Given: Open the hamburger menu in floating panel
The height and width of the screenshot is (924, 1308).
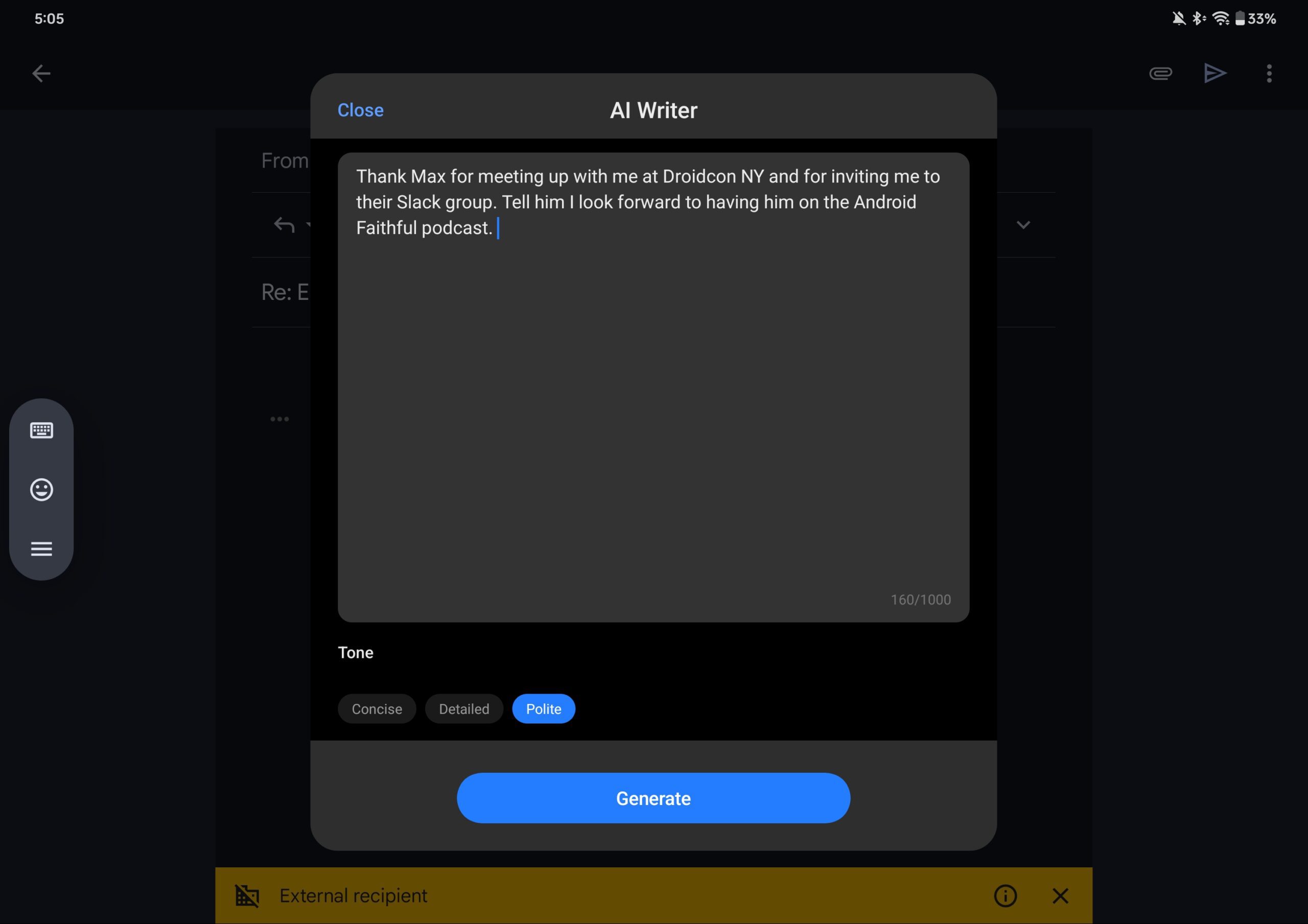Looking at the screenshot, I should (41, 549).
